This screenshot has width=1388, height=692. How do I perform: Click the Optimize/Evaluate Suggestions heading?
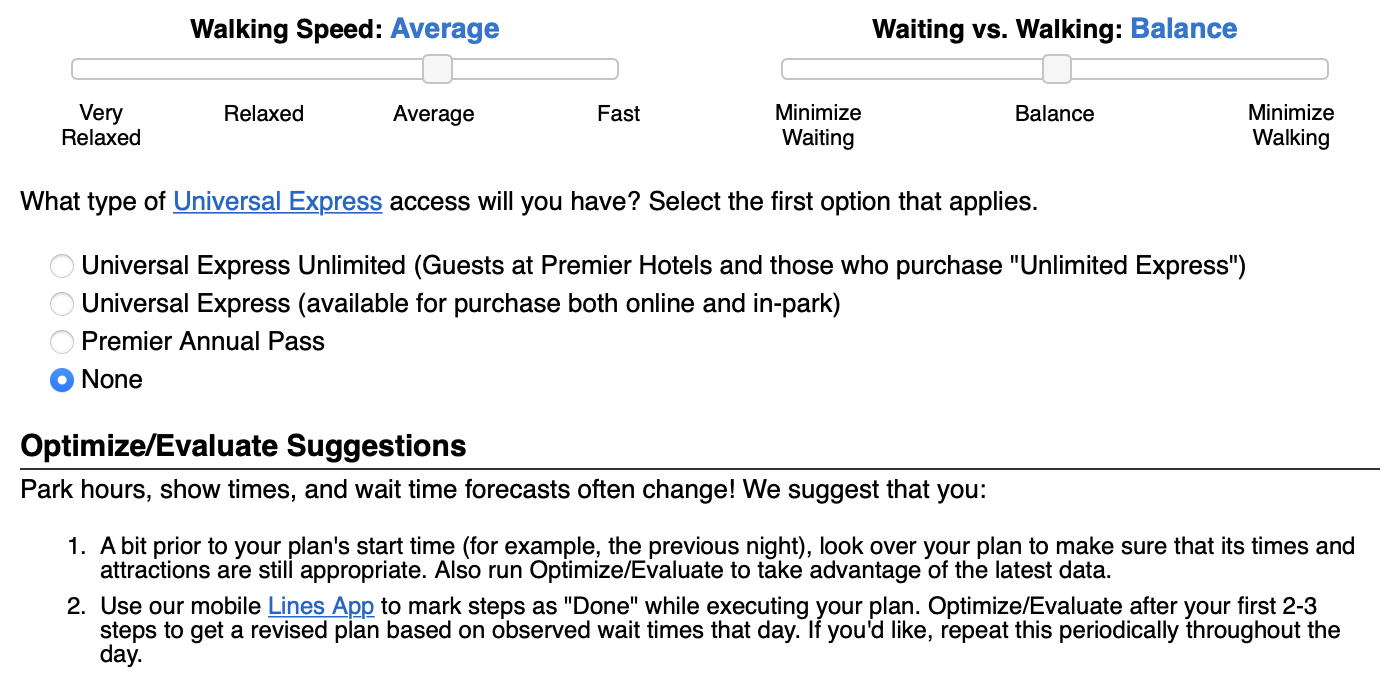click(x=242, y=446)
